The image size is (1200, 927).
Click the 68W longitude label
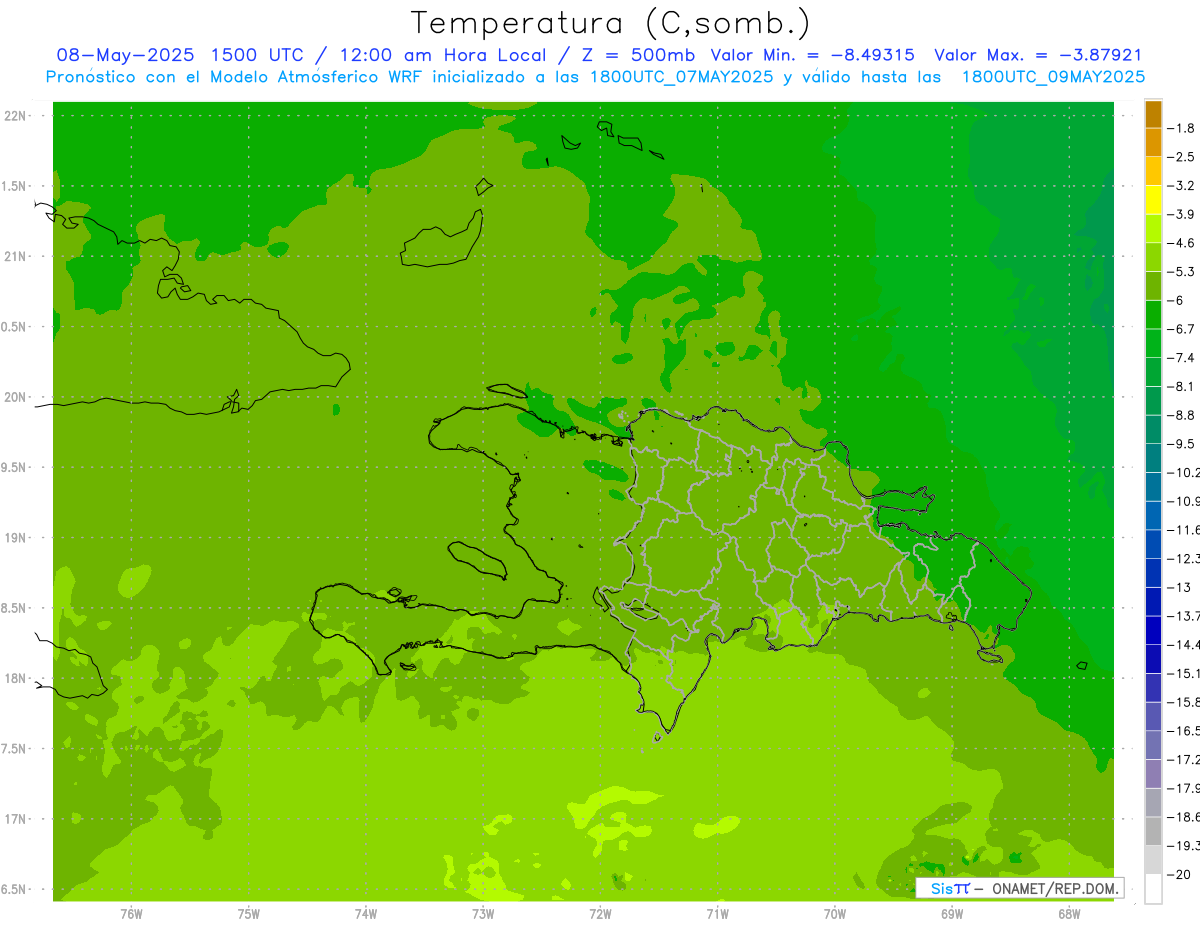point(1069,913)
